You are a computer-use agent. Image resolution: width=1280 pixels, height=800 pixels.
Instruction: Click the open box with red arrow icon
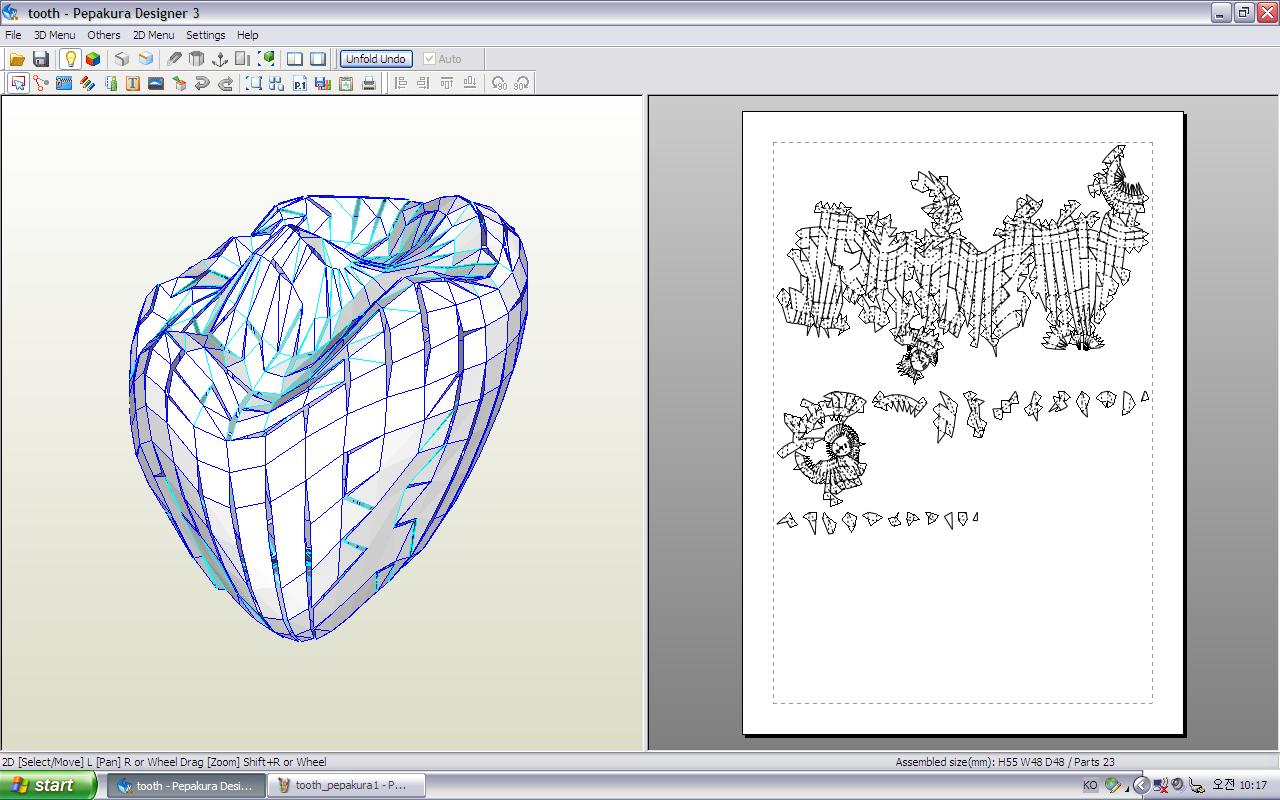click(x=179, y=84)
